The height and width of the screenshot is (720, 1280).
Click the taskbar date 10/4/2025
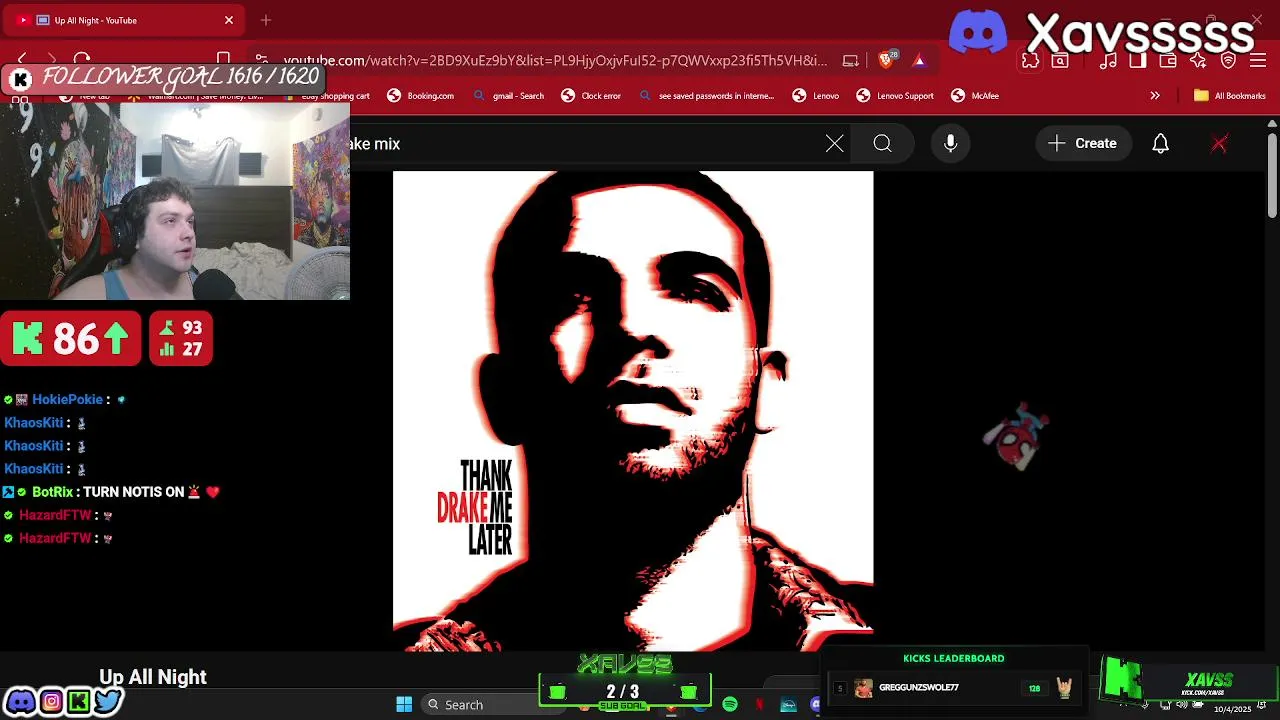1232,709
